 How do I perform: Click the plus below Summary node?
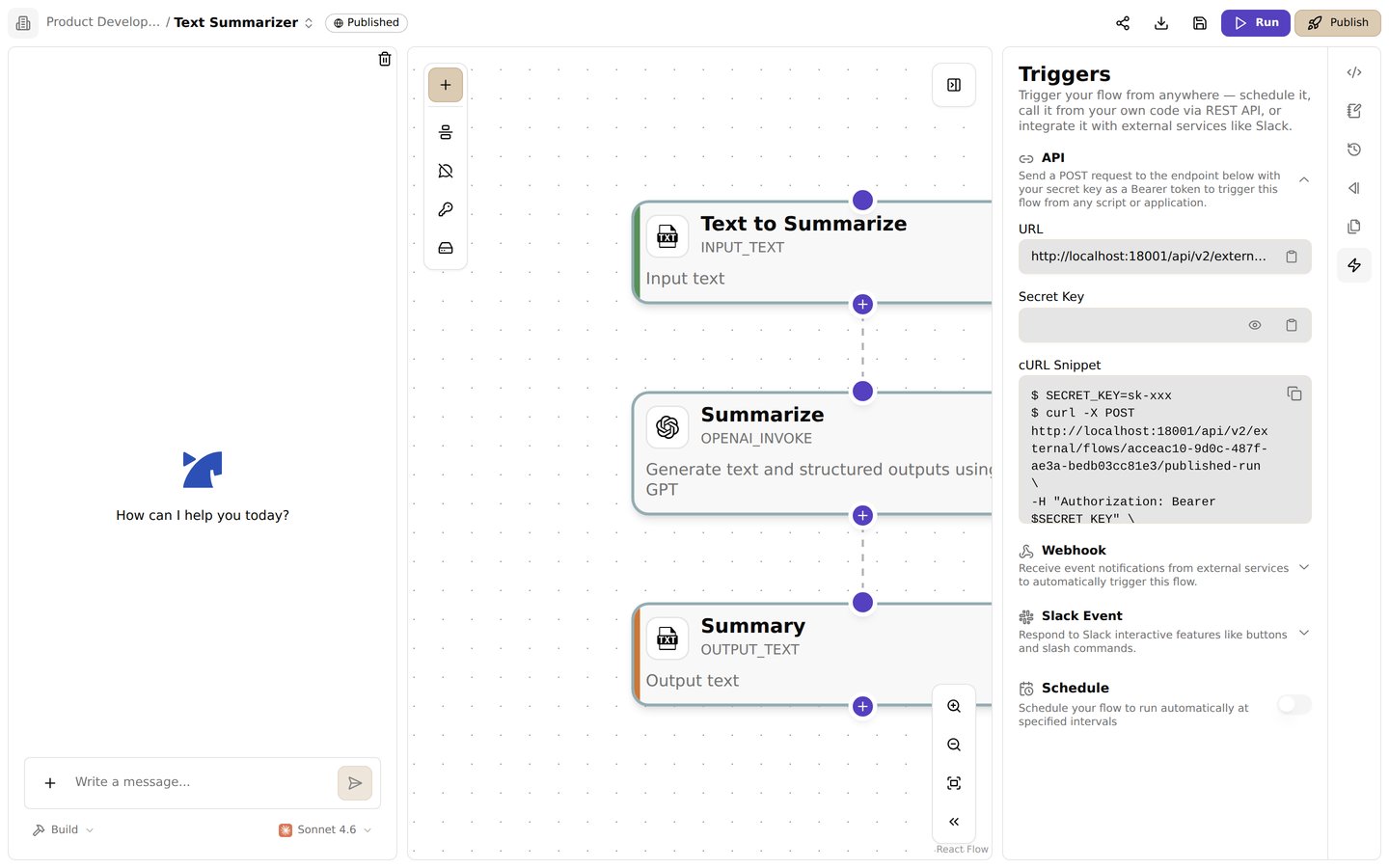coord(863,706)
